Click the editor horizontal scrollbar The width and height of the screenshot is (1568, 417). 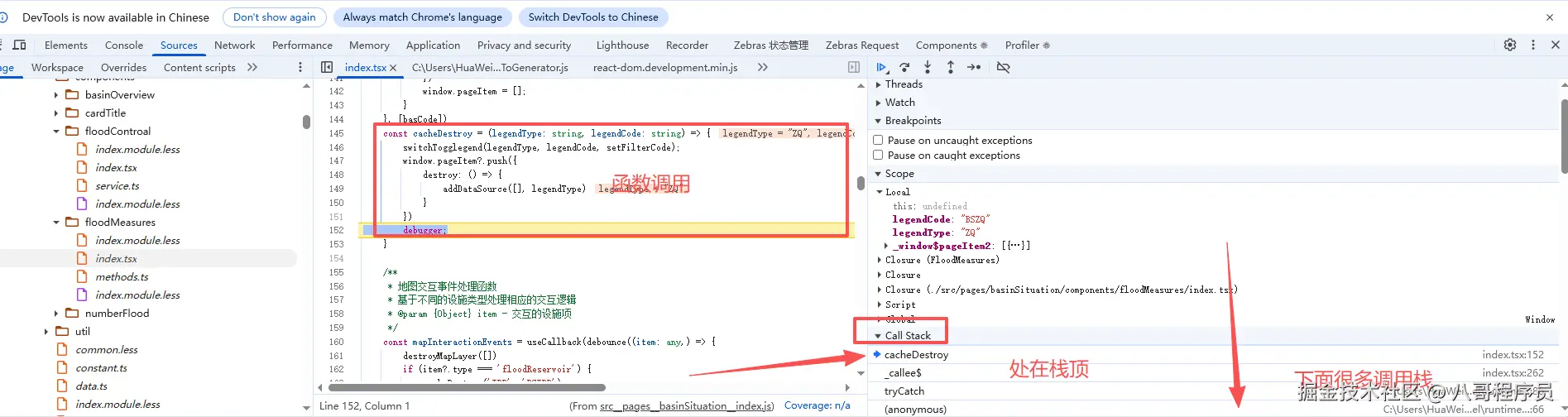click(467, 387)
